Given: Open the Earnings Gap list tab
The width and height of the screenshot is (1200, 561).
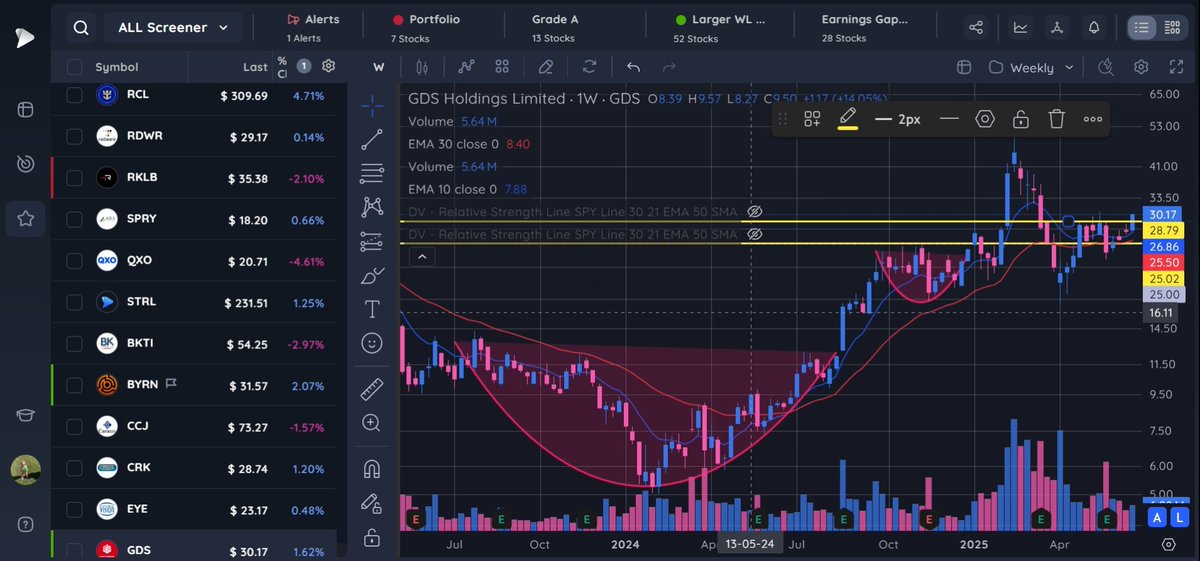Looking at the screenshot, I should click(865, 27).
